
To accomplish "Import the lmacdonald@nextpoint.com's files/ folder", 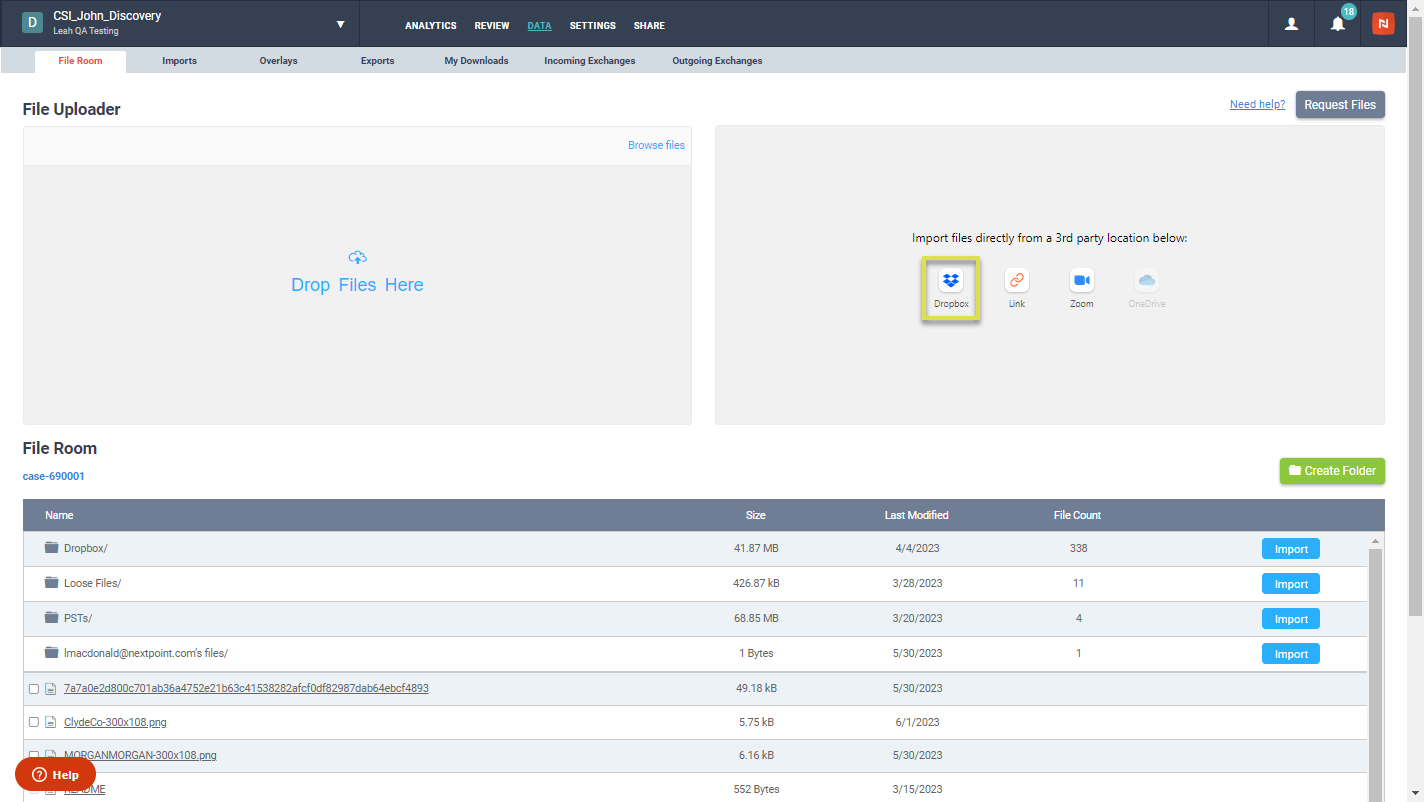I will [1291, 654].
